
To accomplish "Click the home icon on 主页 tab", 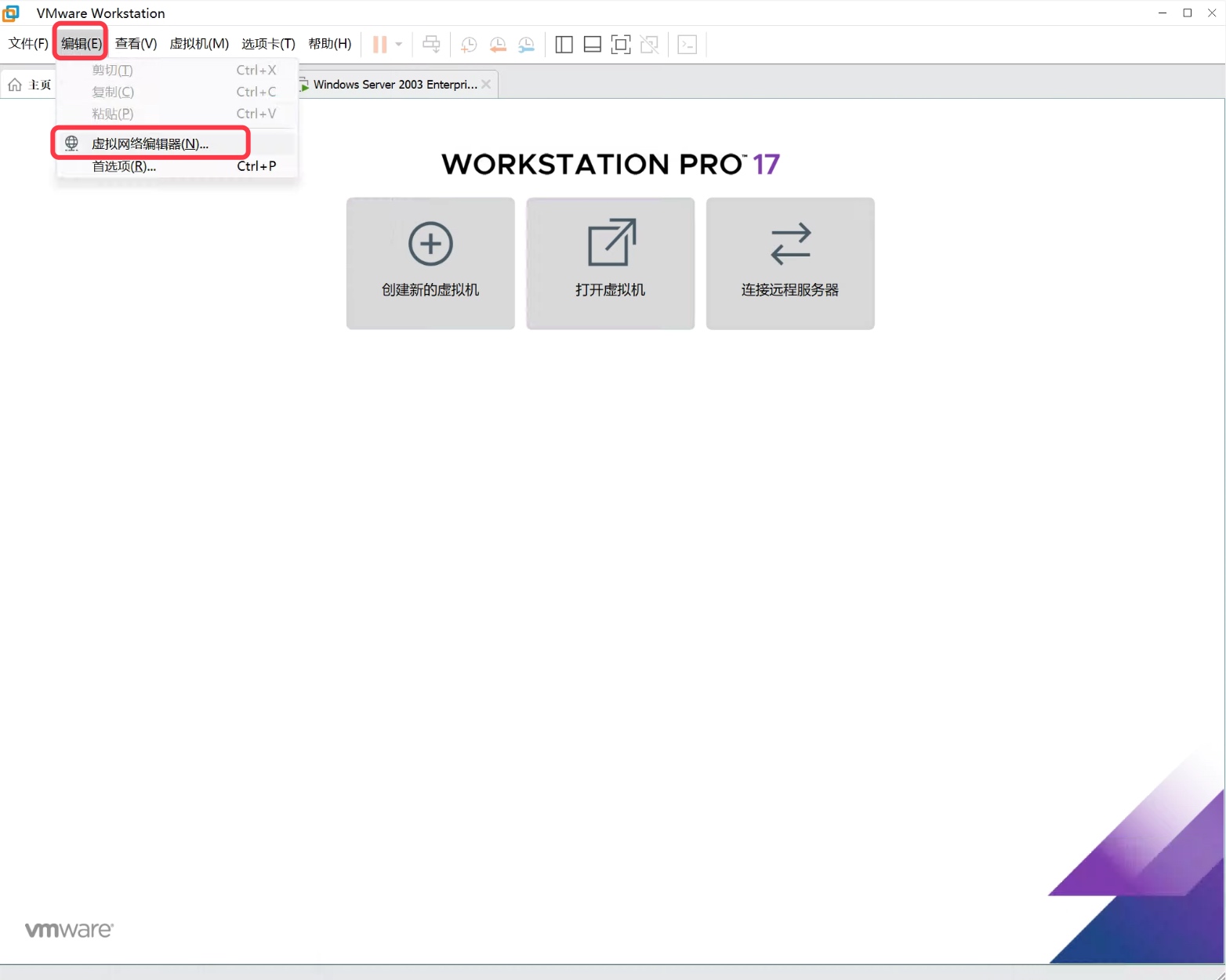I will [x=15, y=85].
